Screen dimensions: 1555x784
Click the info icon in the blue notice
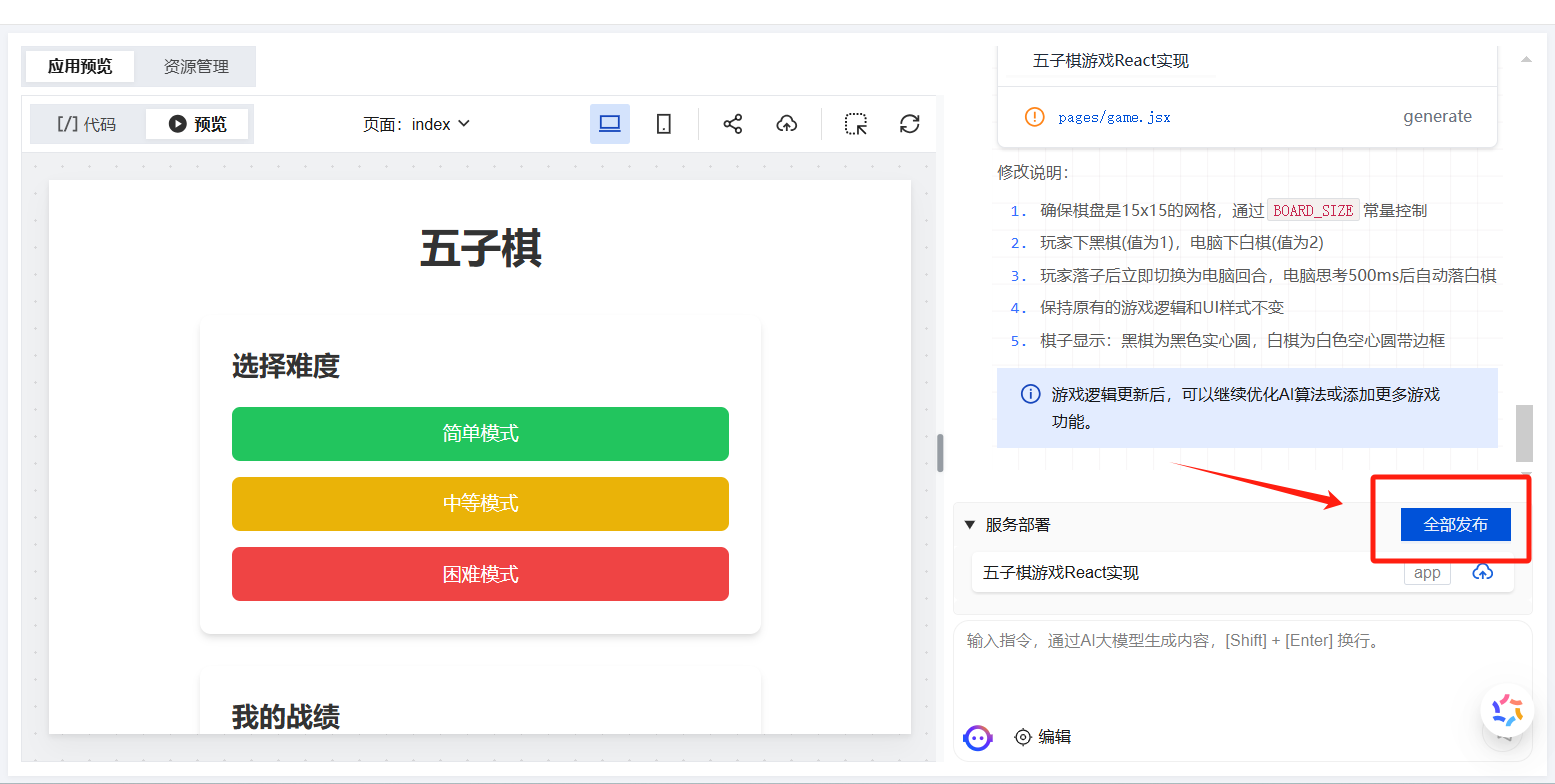pos(1030,394)
